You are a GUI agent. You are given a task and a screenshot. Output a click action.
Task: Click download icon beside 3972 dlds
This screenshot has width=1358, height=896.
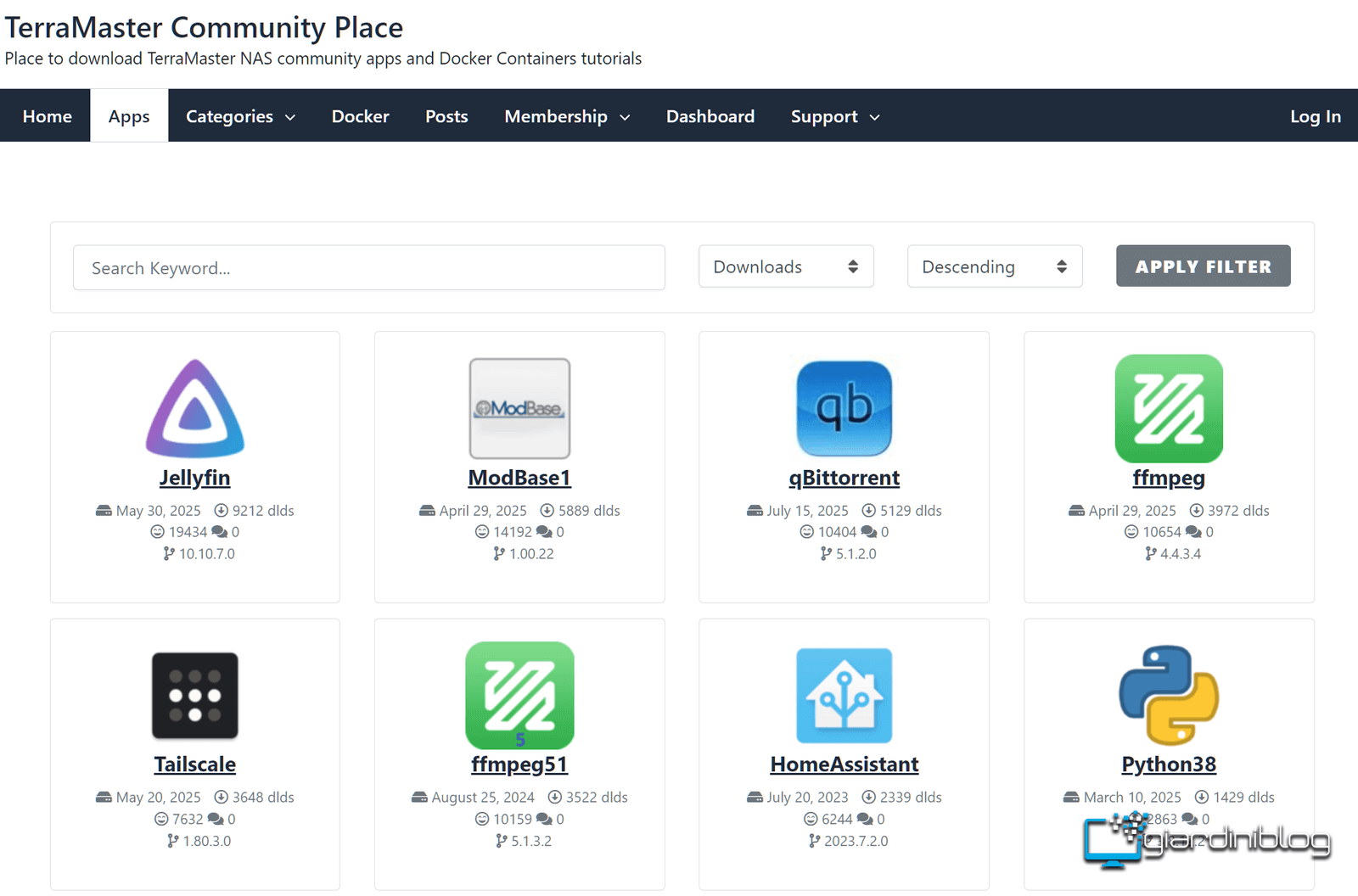click(1196, 511)
